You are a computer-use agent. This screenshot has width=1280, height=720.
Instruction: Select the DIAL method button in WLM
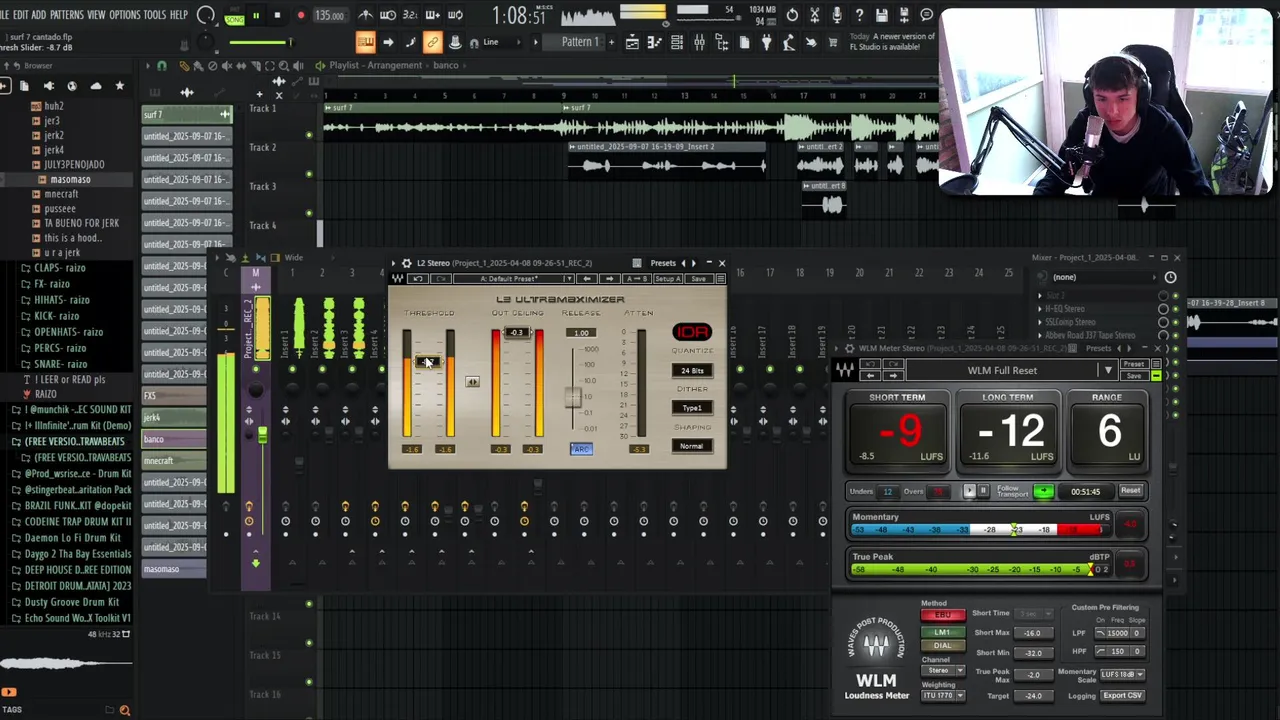coord(942,646)
